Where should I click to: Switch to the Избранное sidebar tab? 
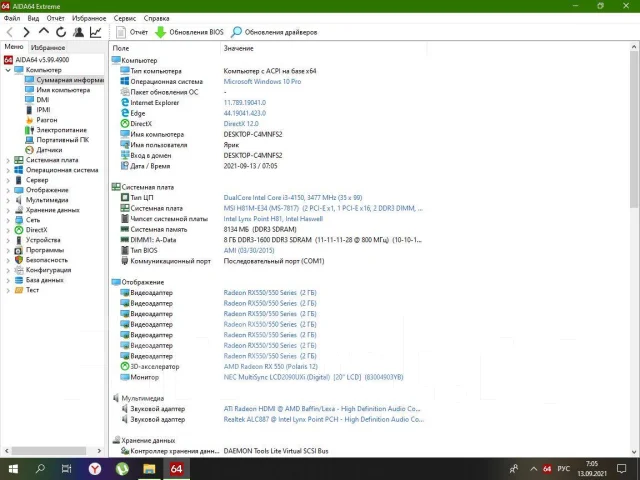point(48,47)
